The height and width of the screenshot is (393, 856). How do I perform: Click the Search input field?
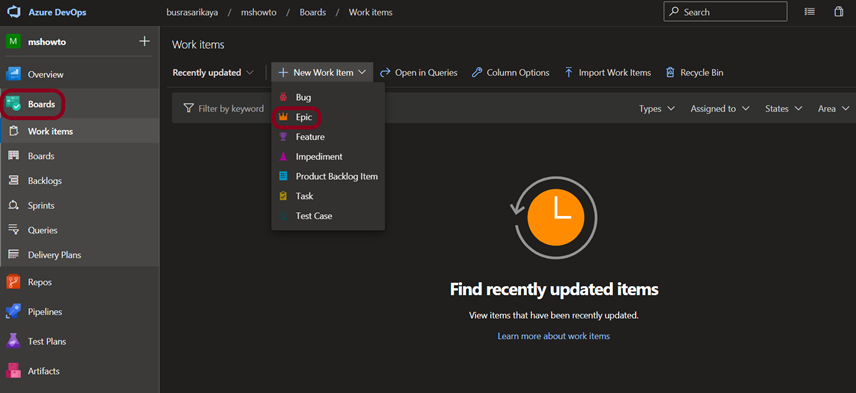tap(726, 11)
